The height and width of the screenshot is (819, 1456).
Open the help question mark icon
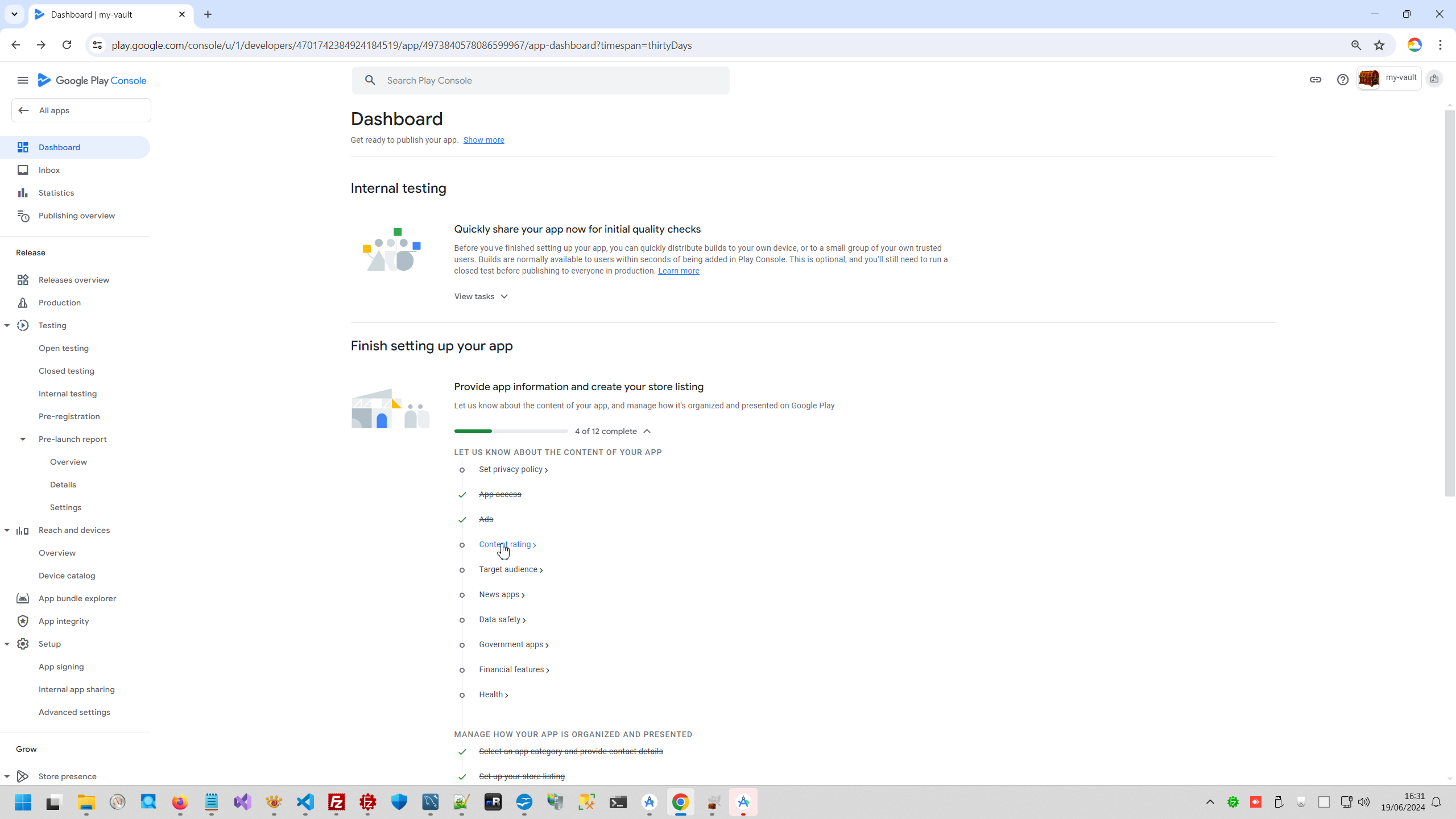click(1342, 80)
